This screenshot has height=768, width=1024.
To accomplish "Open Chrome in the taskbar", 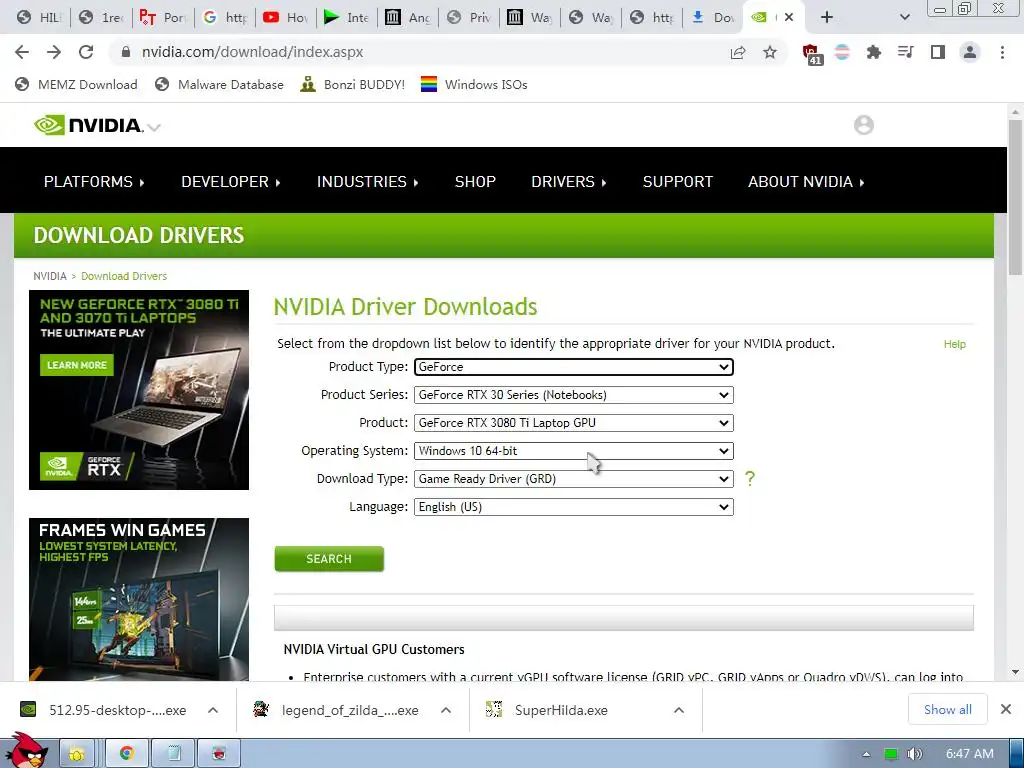I will (x=127, y=754).
